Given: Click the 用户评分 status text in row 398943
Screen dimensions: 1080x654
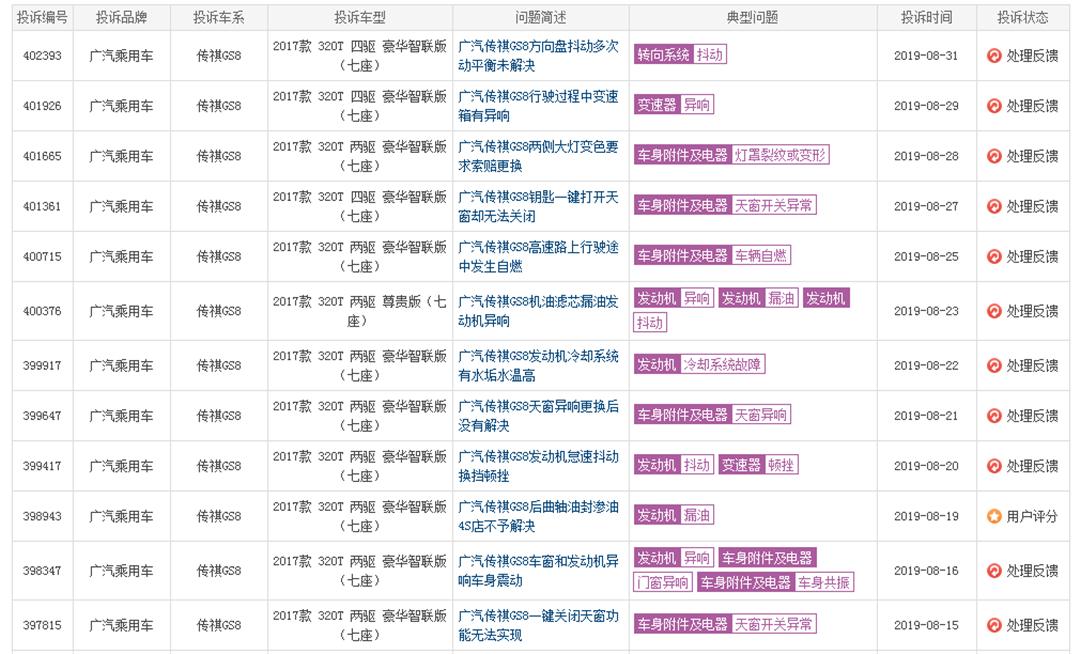Looking at the screenshot, I should point(1031,516).
